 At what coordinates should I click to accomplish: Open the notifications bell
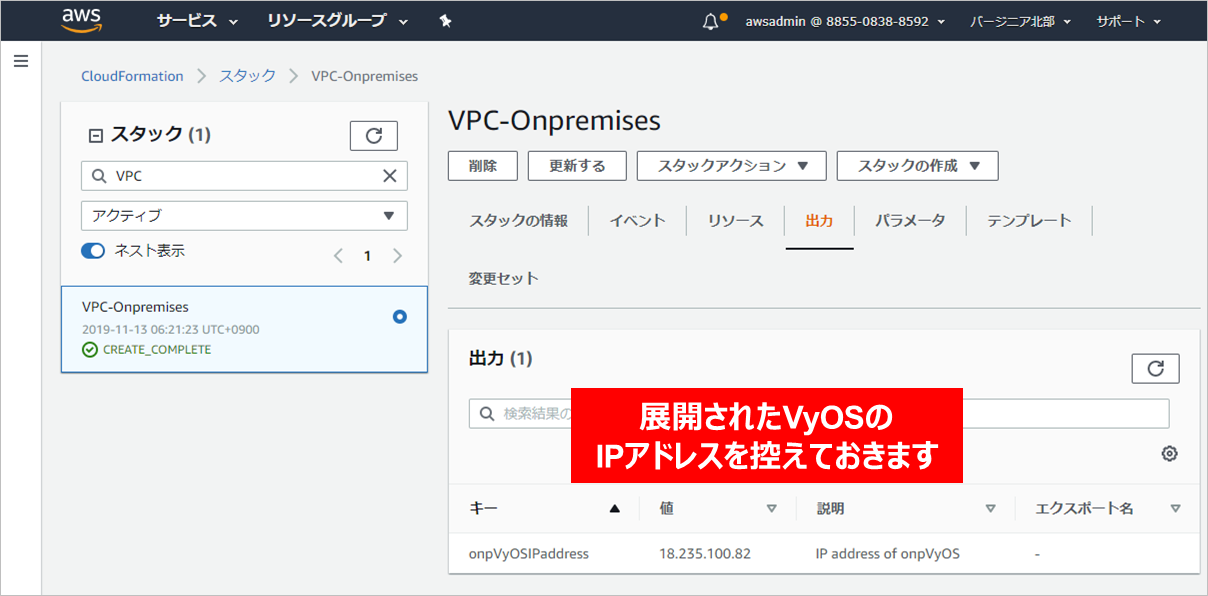click(x=711, y=21)
